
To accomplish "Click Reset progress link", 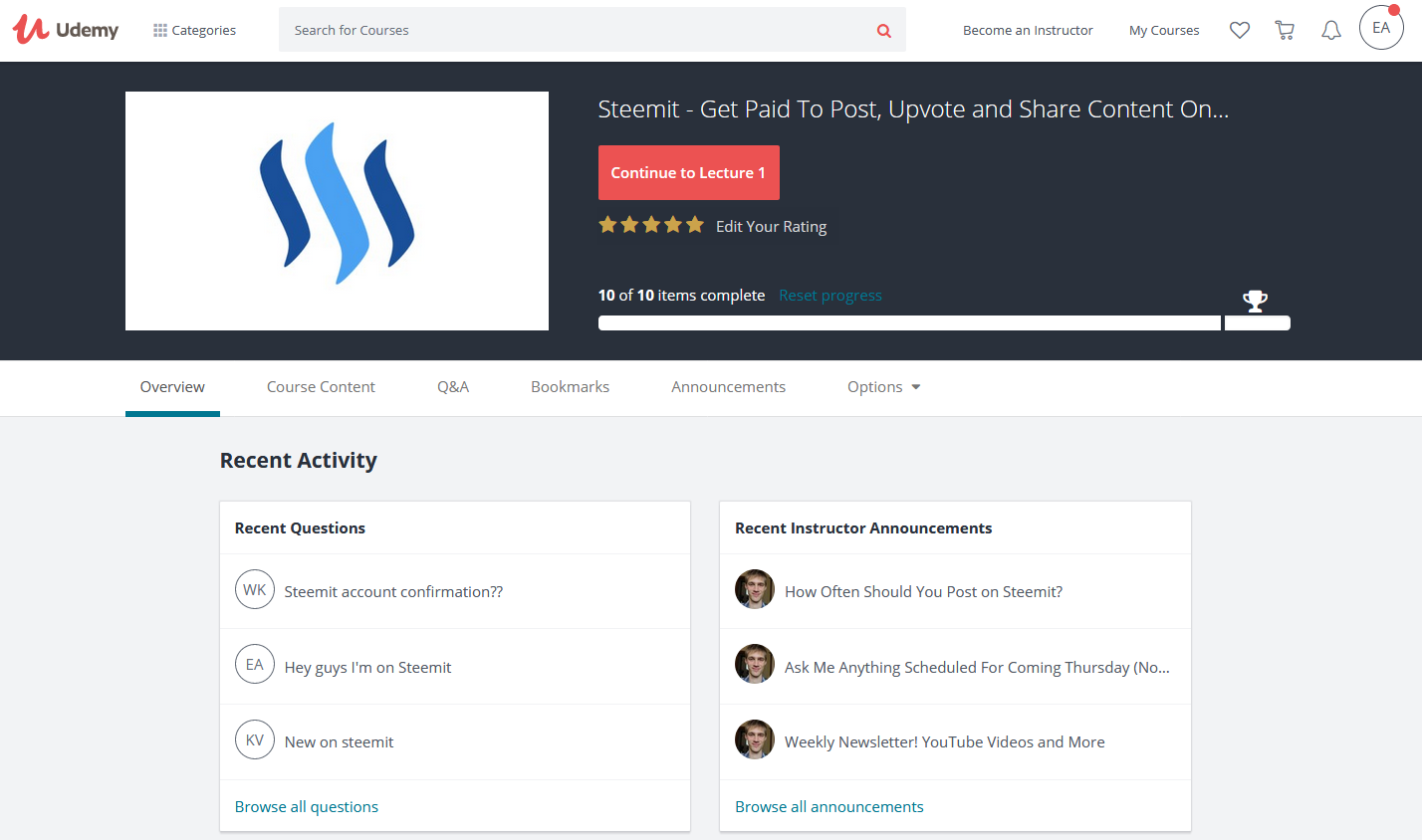I will click(830, 296).
